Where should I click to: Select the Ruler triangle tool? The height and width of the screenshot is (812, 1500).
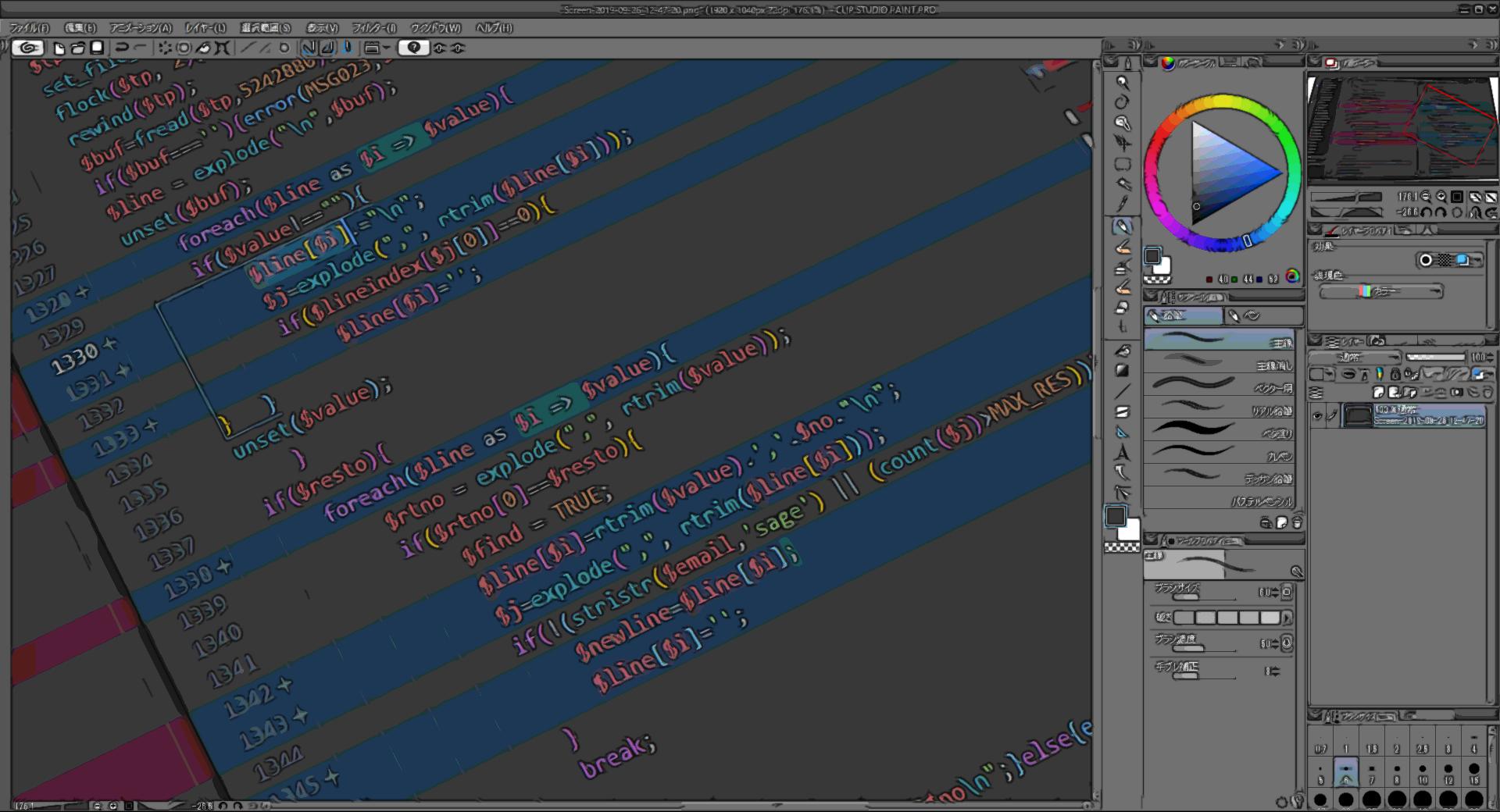pos(1123,432)
